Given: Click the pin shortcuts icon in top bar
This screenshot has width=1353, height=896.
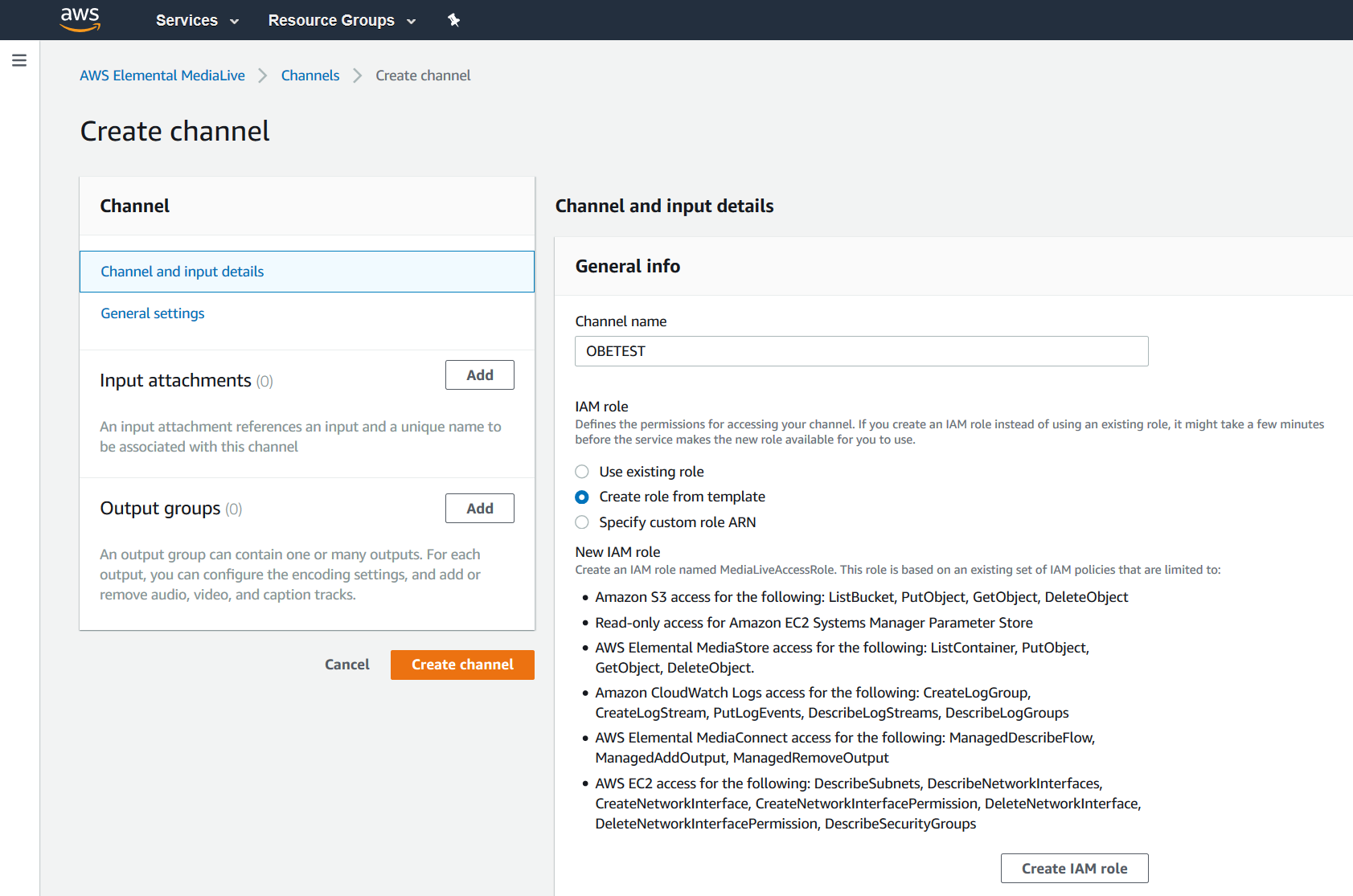Looking at the screenshot, I should coord(454,20).
